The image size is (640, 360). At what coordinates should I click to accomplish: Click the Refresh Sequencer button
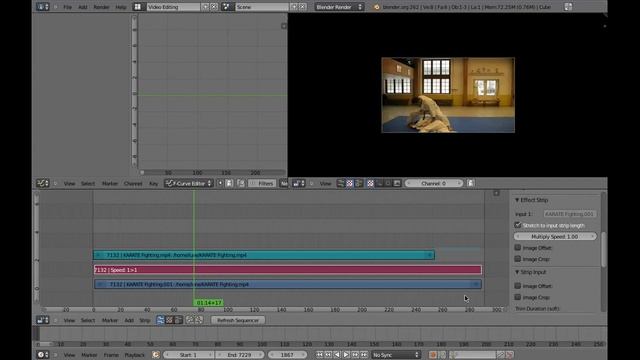coord(238,320)
